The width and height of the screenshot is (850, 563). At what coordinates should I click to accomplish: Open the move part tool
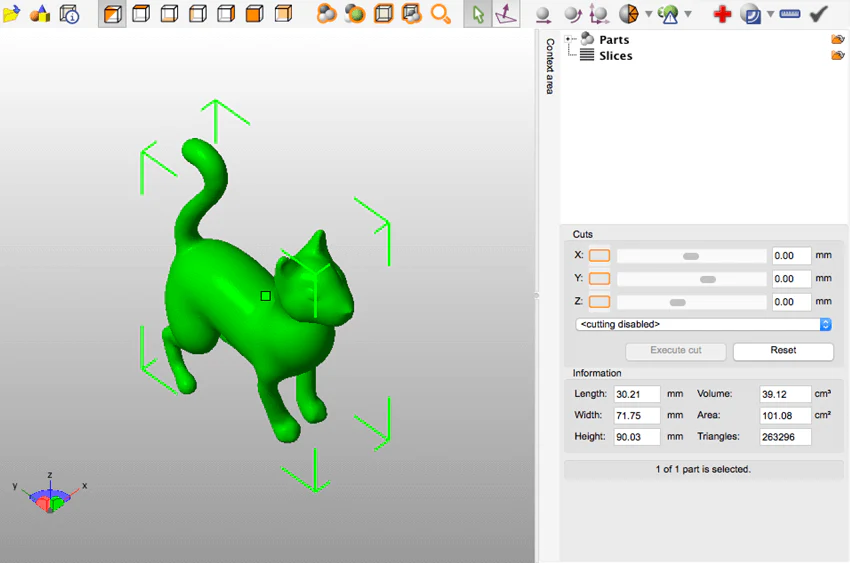[543, 15]
